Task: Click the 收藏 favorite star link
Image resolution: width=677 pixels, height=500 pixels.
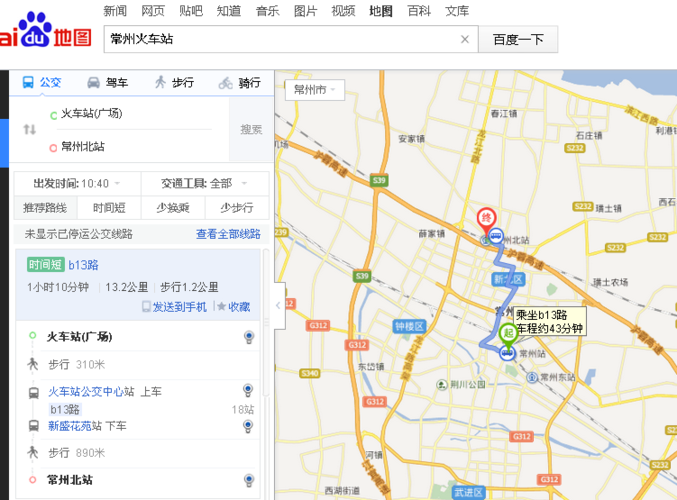Action: (234, 307)
